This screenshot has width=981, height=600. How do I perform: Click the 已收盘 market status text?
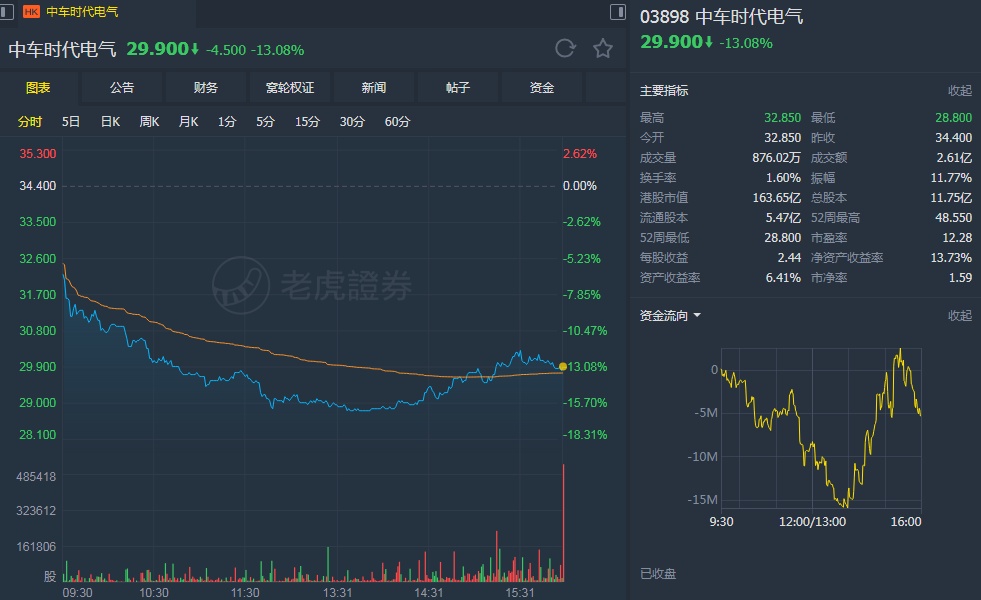658,574
